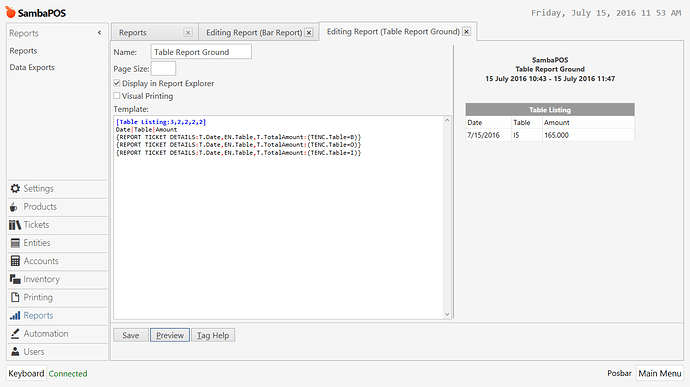
Task: Click the template line with TENC.Table=B
Action: click(x=239, y=137)
